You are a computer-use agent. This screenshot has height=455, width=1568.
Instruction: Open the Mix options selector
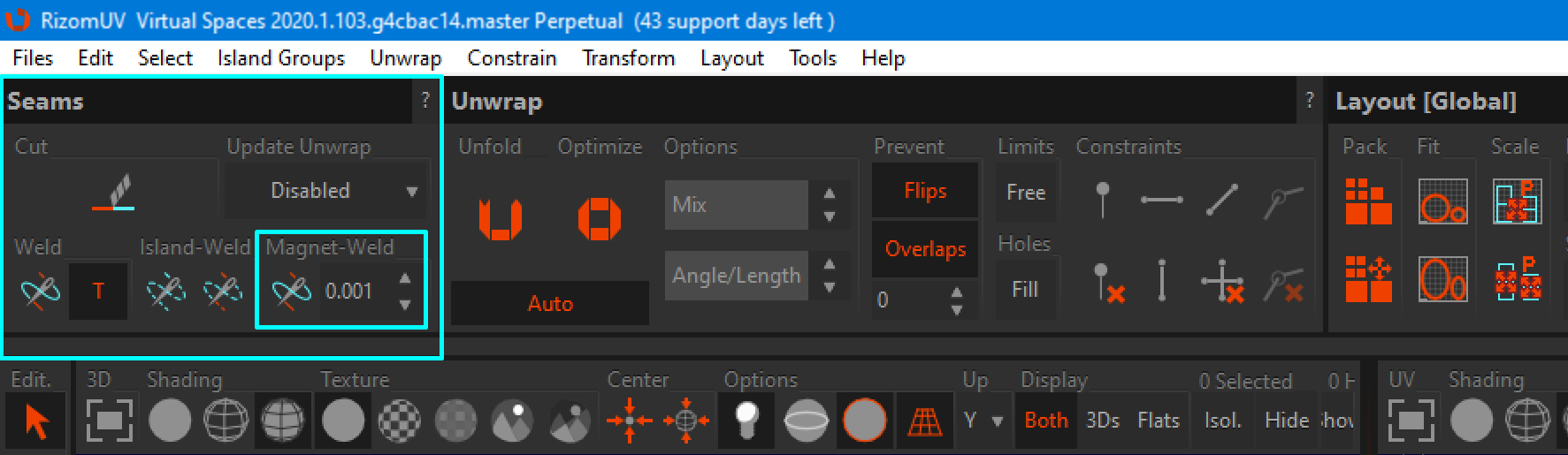[736, 205]
